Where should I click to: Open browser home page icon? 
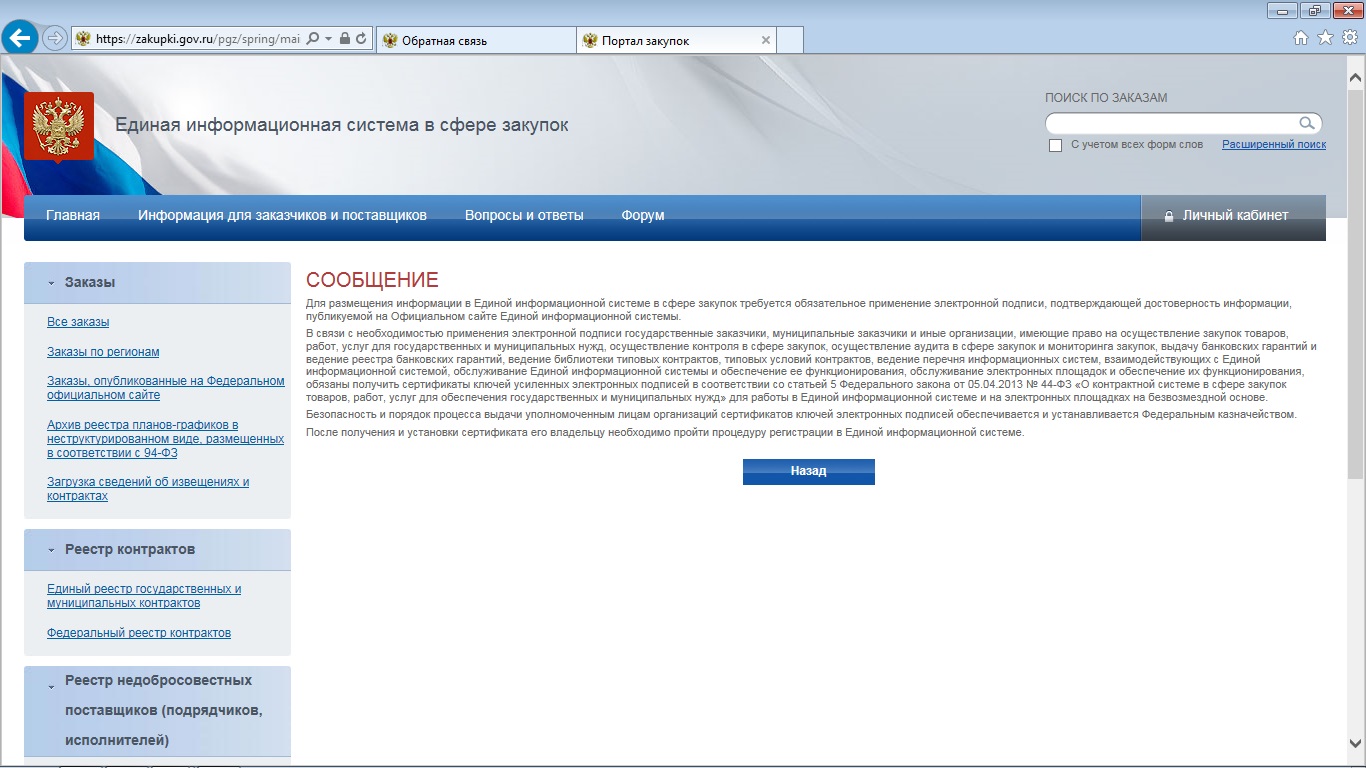pos(1300,38)
